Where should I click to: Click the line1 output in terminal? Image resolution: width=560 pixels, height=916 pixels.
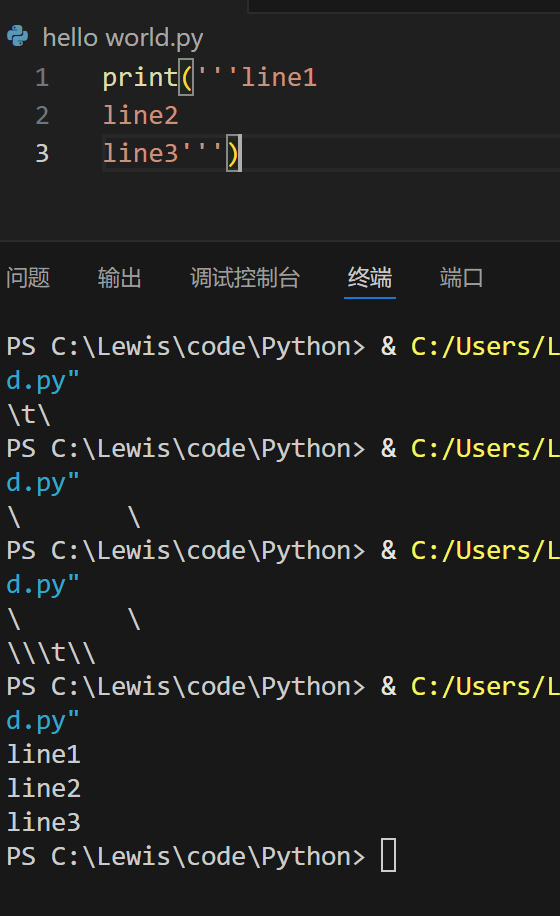(43, 754)
